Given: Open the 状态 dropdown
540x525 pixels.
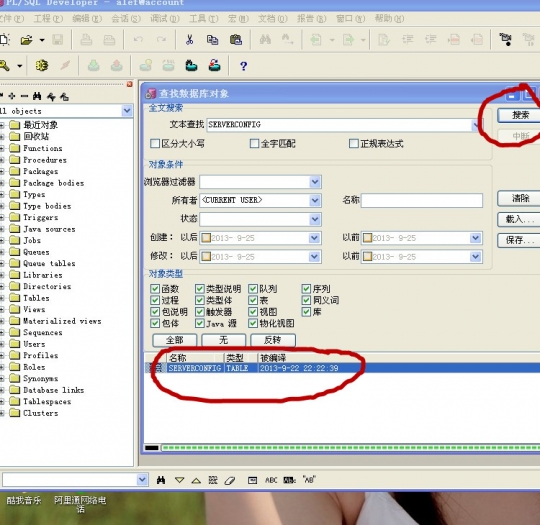Looking at the screenshot, I should (x=315, y=219).
